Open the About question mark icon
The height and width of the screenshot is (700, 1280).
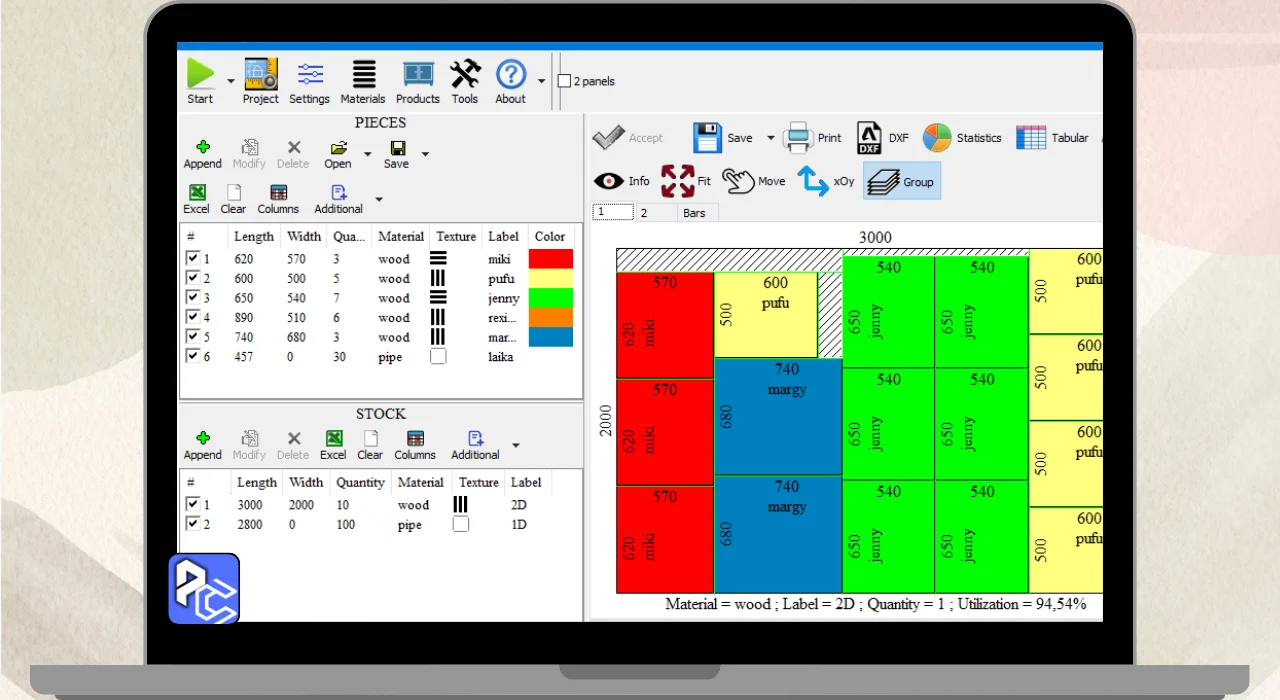(511, 74)
